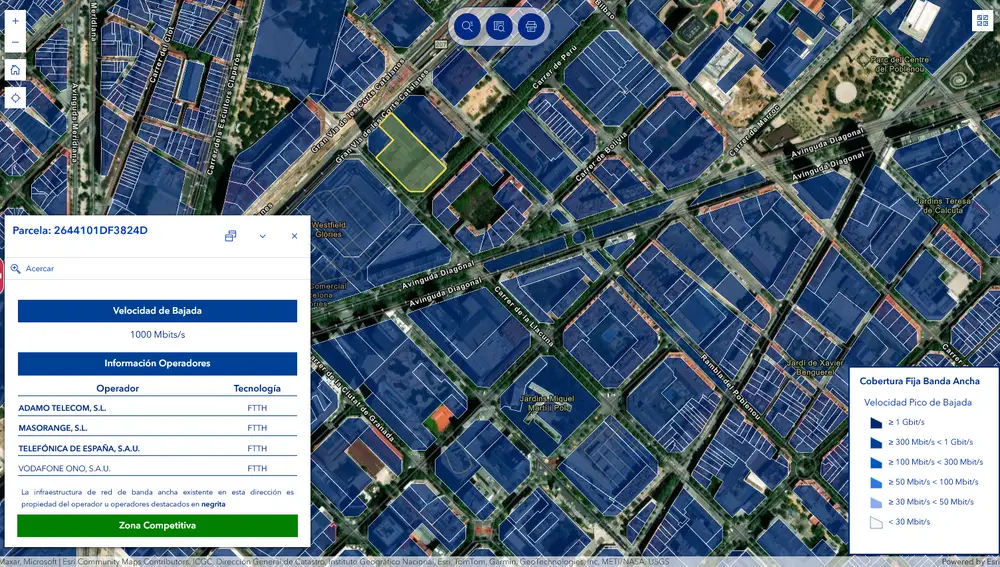Open basemap gallery grid icon
This screenshot has height=567, width=1000.
point(982,20)
